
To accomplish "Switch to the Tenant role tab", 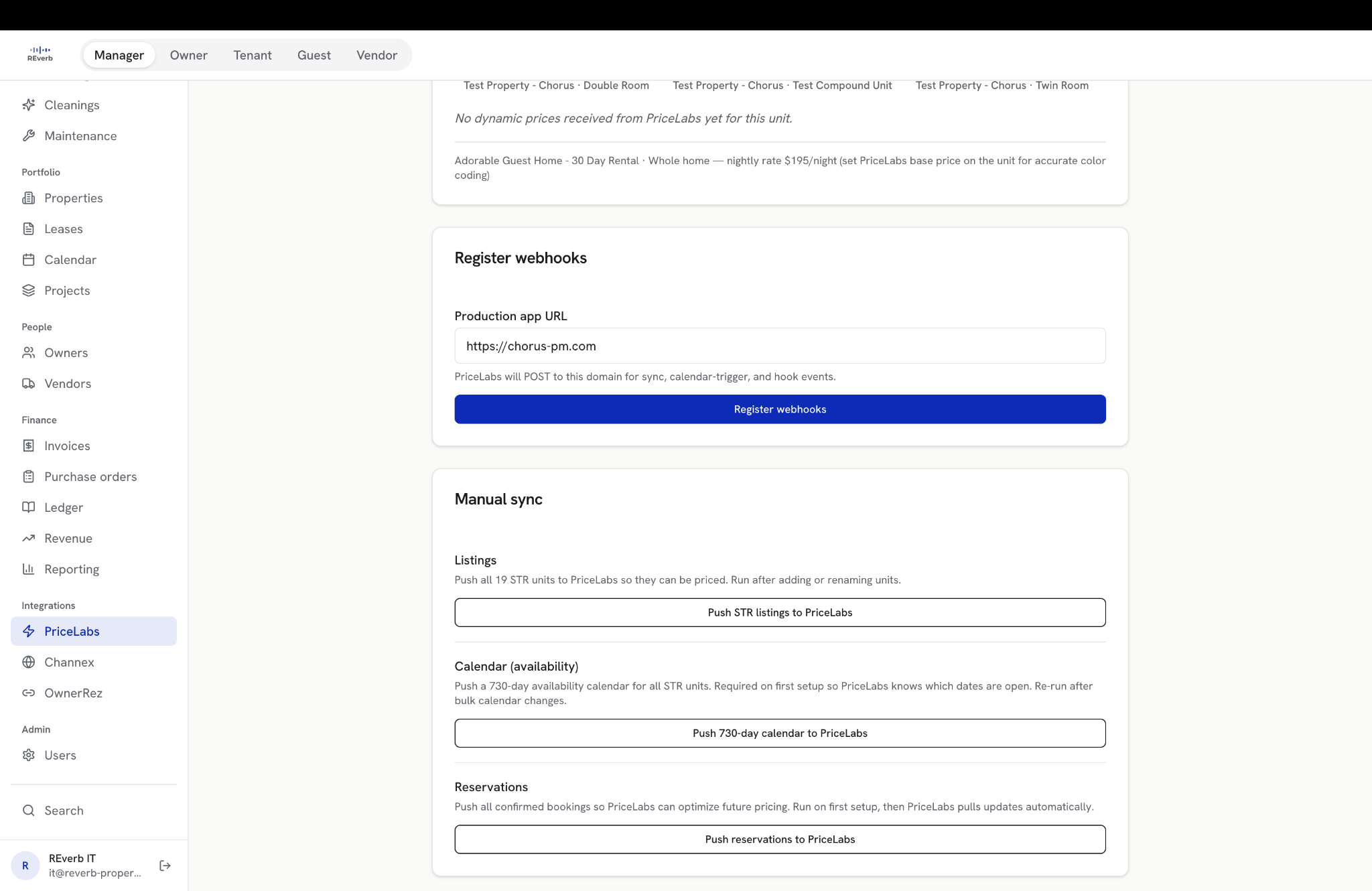I will point(253,55).
